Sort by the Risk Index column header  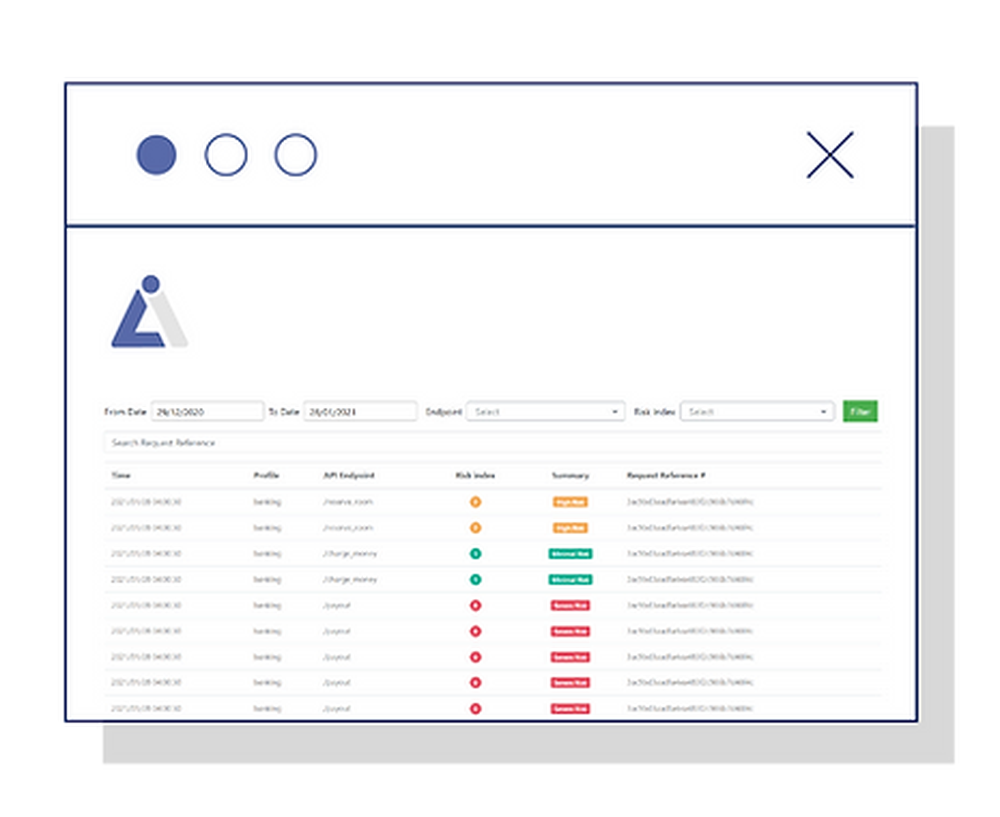(475, 475)
